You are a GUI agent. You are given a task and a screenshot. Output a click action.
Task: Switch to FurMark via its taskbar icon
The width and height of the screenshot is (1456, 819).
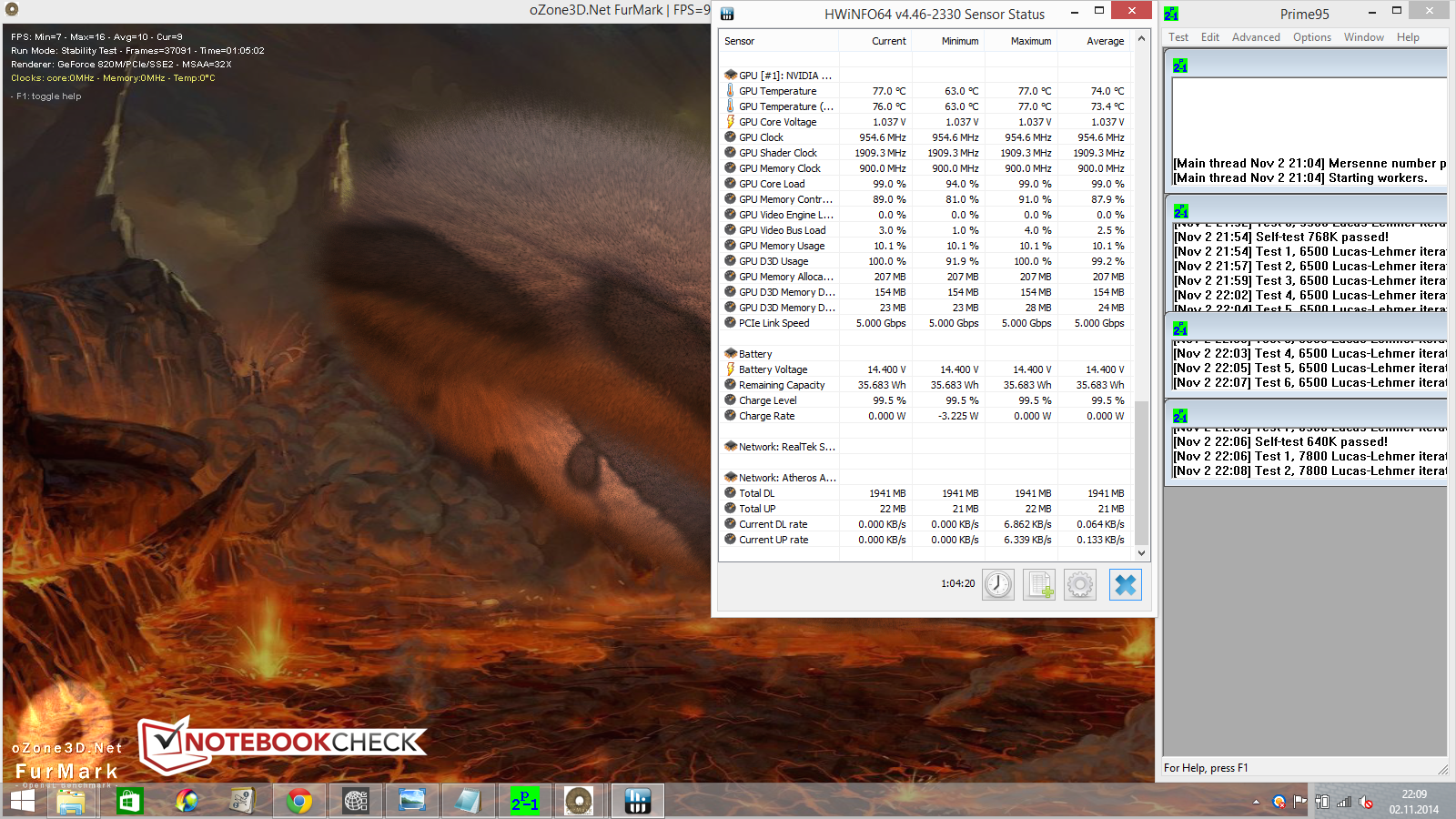579,801
